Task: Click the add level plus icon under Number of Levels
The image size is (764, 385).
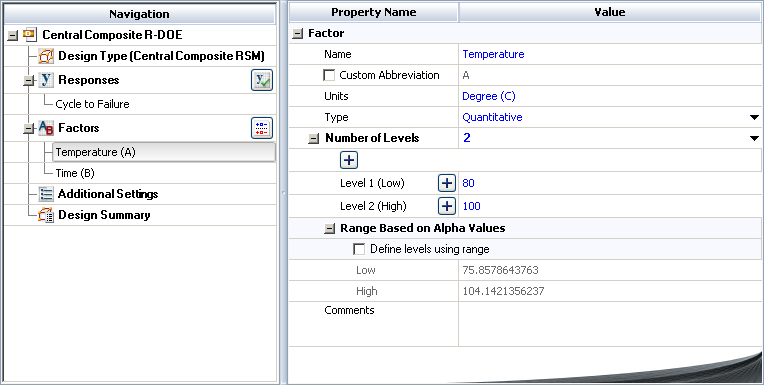Action: click(x=349, y=160)
